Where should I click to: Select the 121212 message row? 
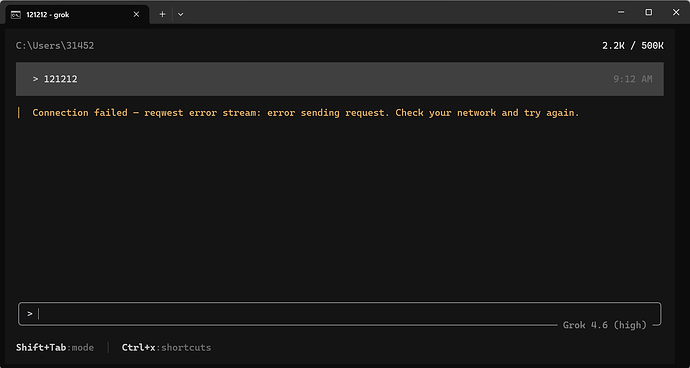(x=340, y=79)
